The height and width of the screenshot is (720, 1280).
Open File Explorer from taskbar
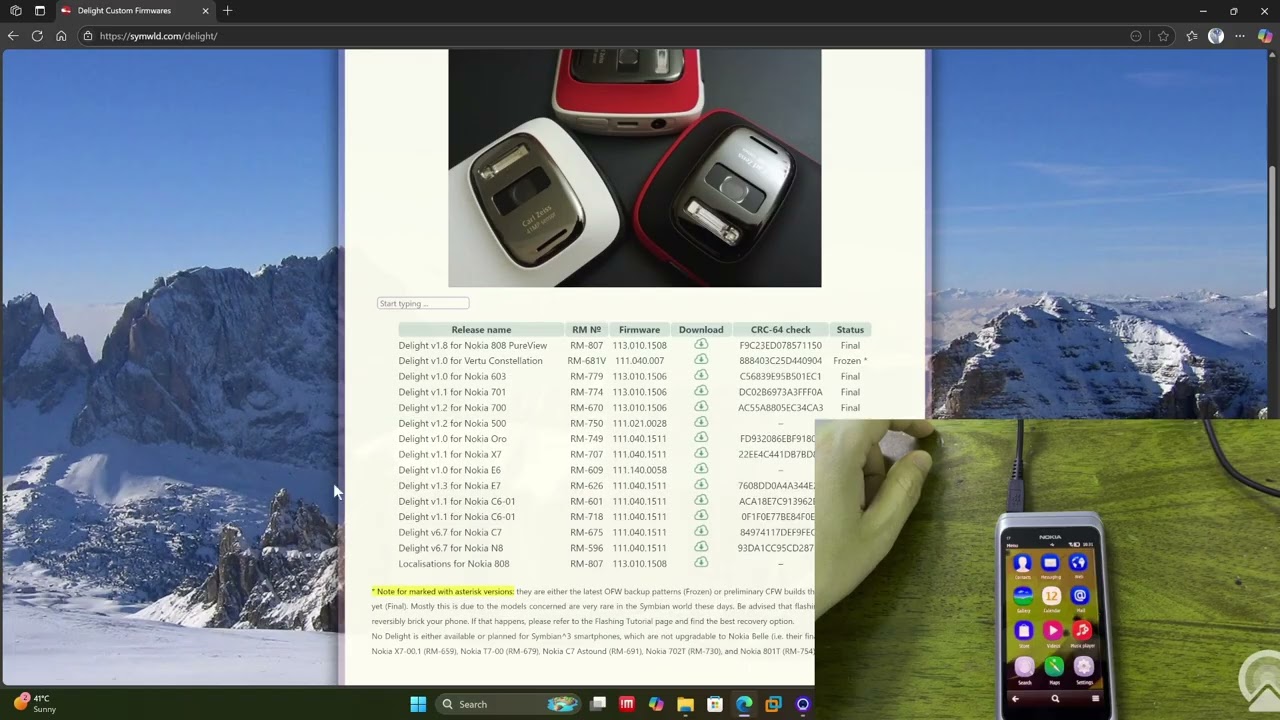pyautogui.click(x=685, y=704)
